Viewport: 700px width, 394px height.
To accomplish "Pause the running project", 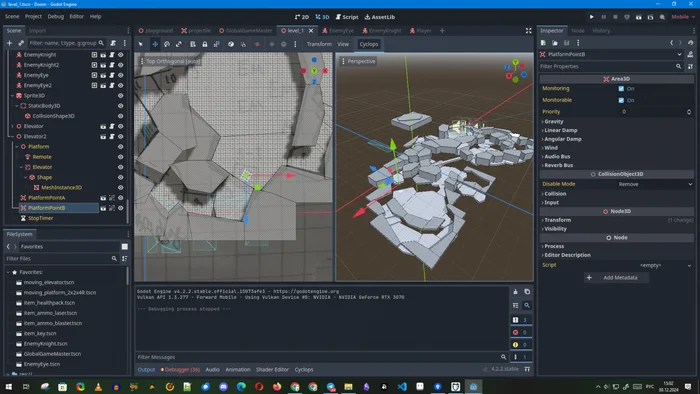I will [604, 17].
